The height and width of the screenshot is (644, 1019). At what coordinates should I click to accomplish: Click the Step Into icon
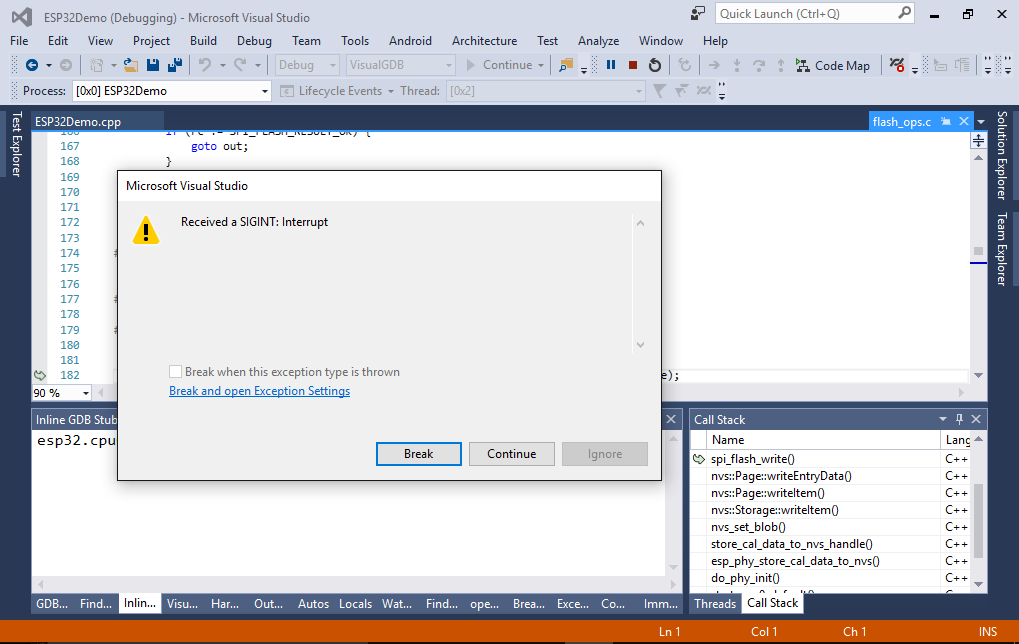click(736, 65)
